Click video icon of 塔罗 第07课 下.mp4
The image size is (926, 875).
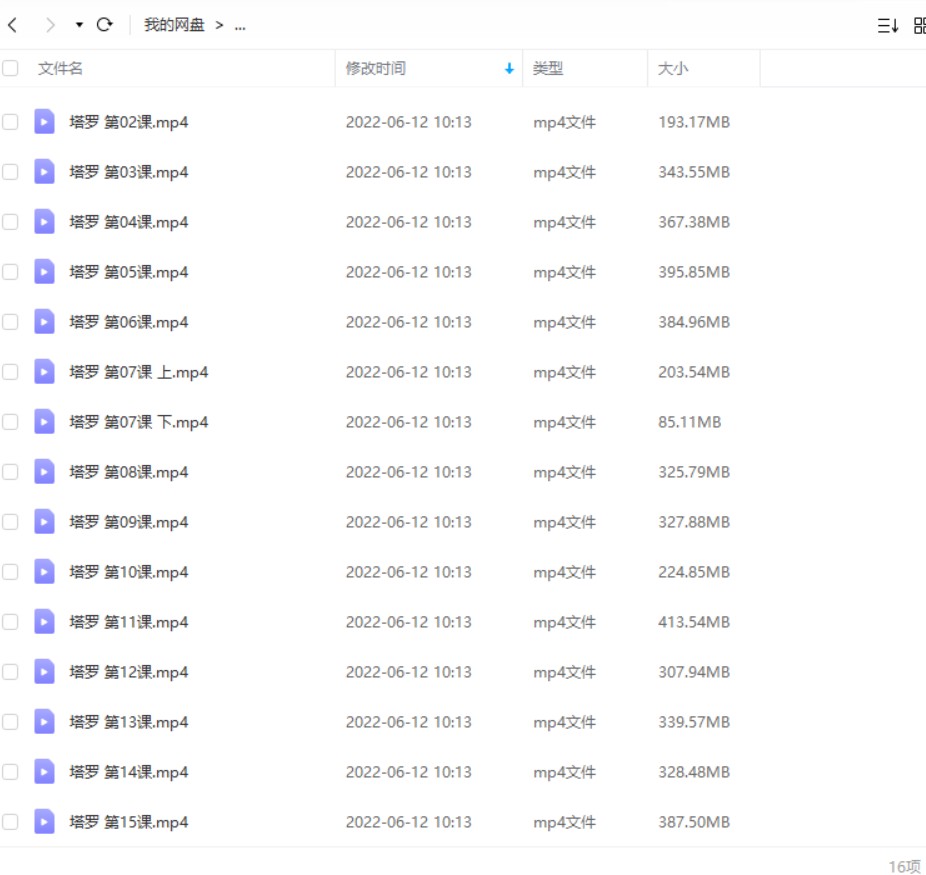point(44,422)
